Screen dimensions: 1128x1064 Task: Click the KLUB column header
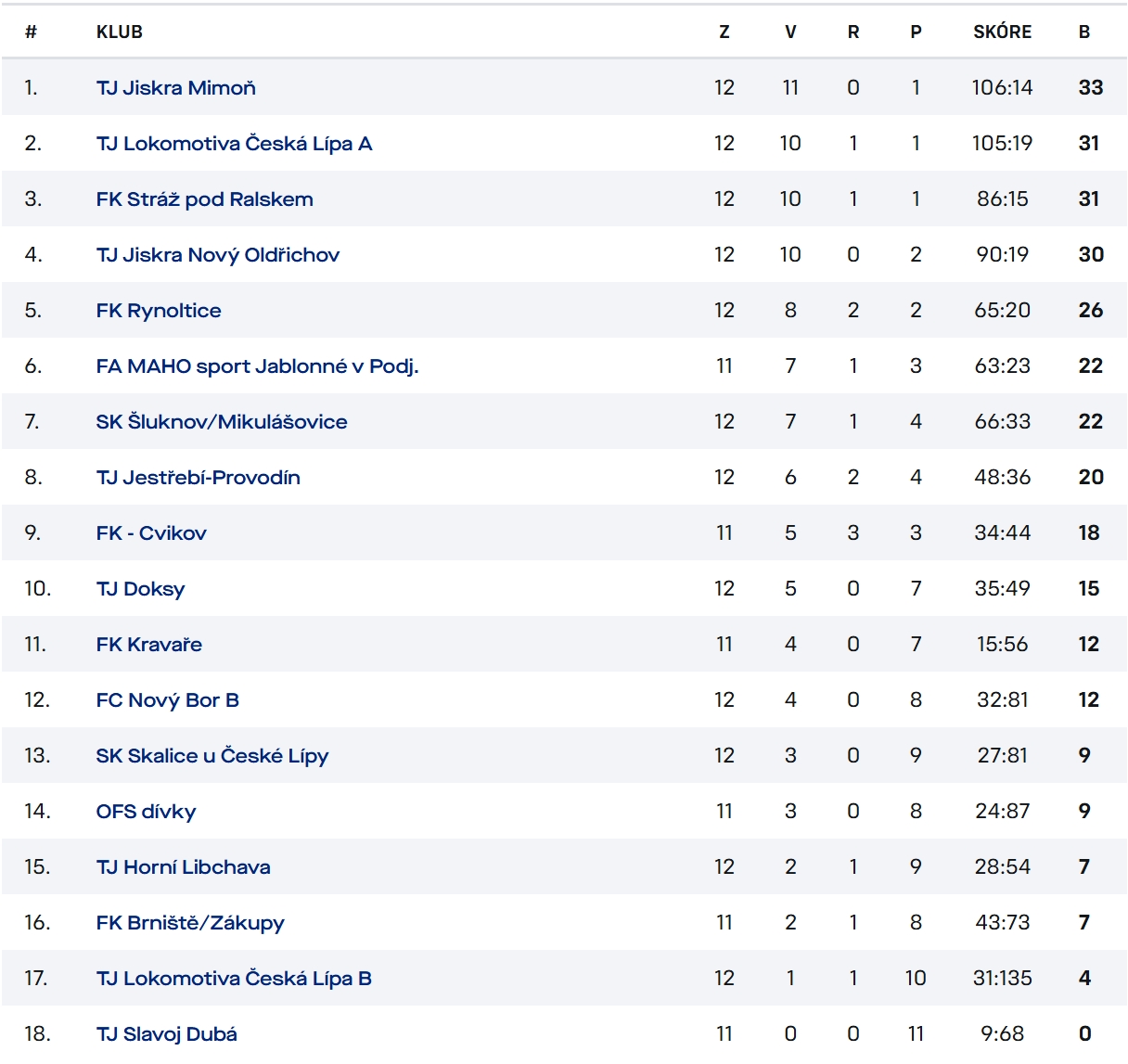(x=120, y=32)
